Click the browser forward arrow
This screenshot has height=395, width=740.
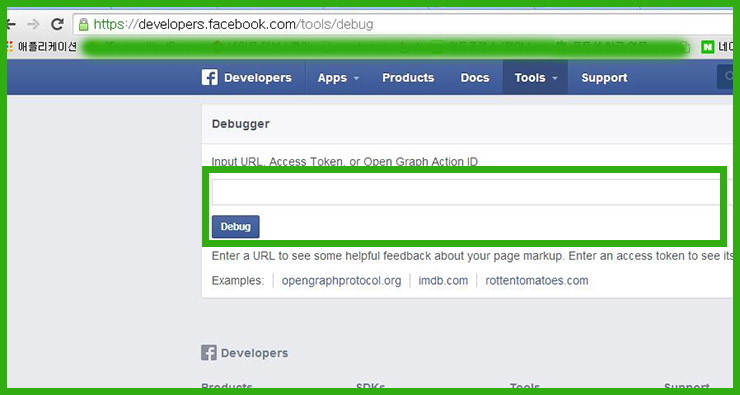click(x=33, y=24)
